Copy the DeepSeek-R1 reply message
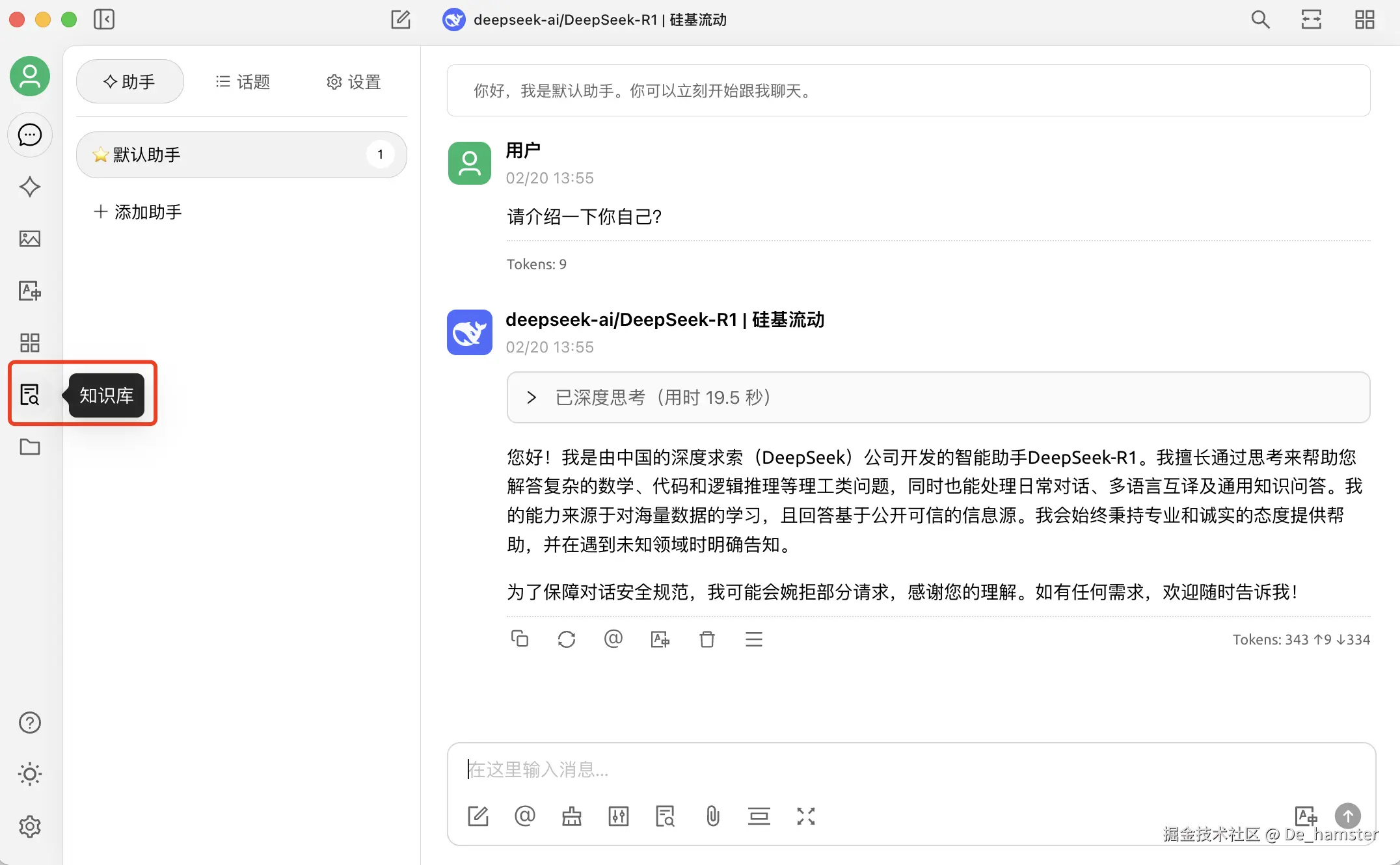This screenshot has height=865, width=1400. (x=520, y=639)
